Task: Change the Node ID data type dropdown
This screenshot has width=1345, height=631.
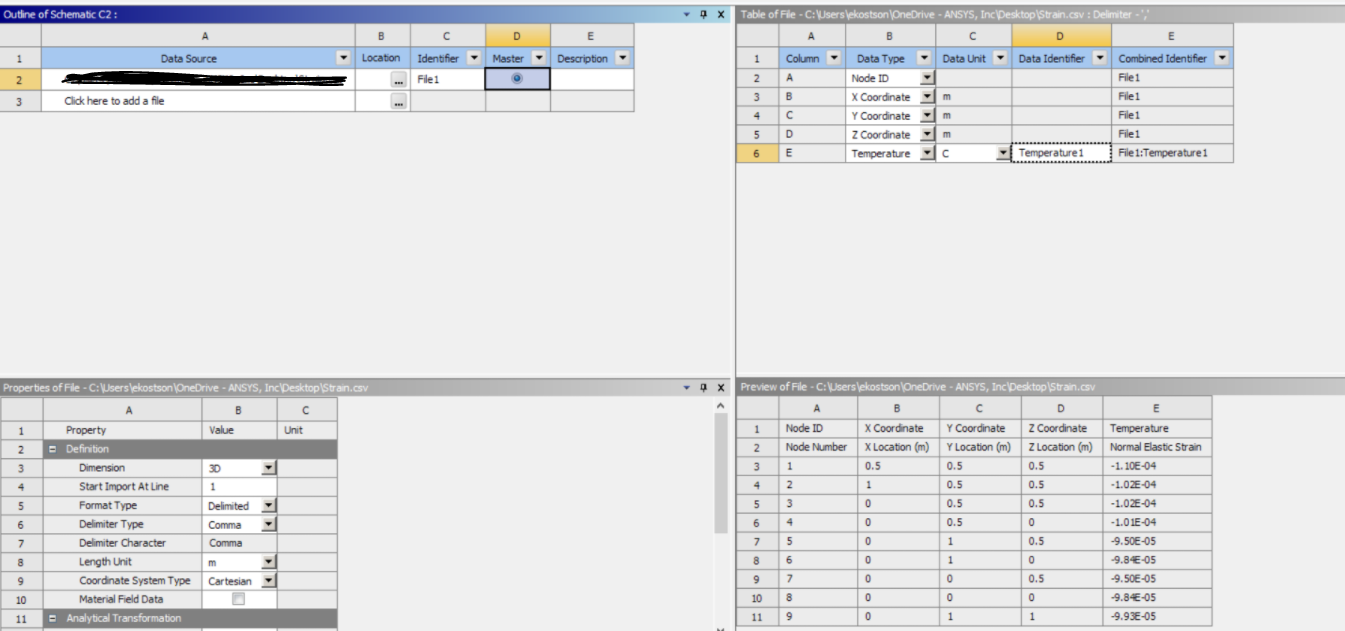Action: [926, 77]
